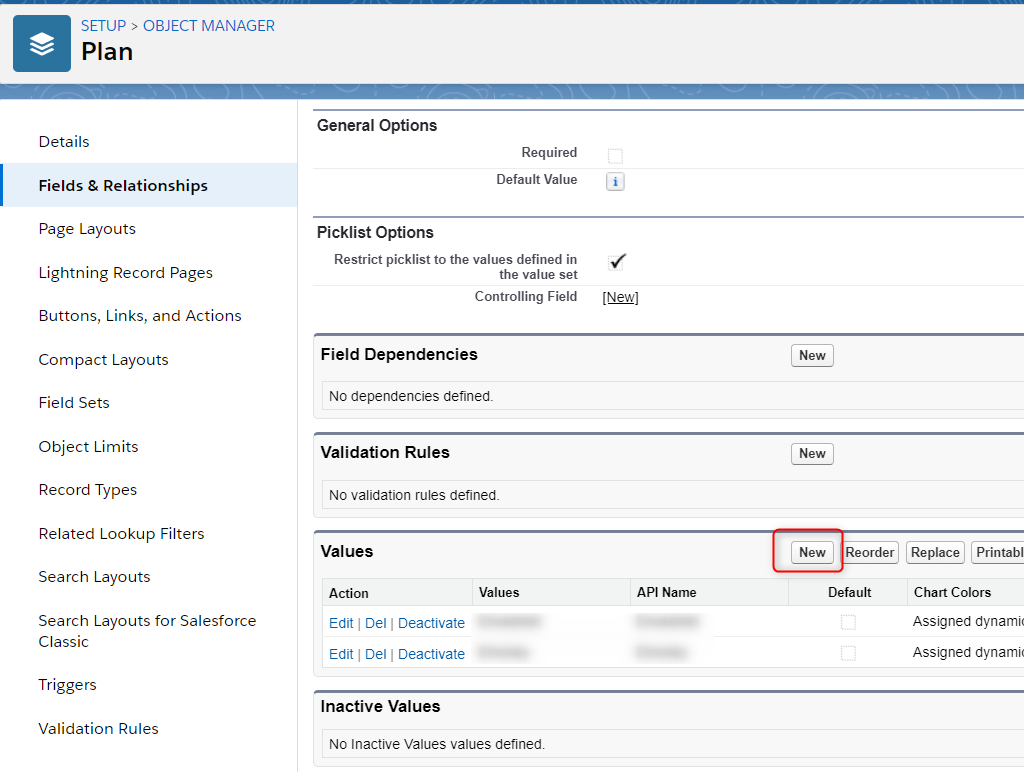Open Object Limits section

(89, 447)
